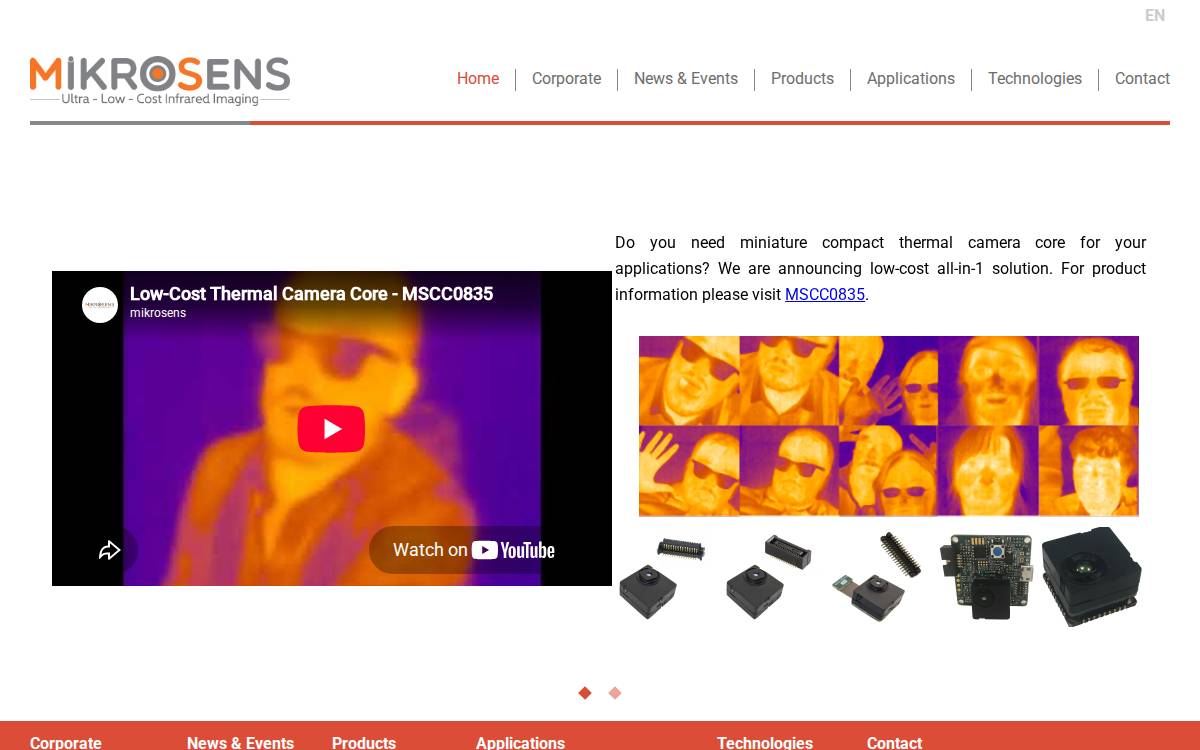The width and height of the screenshot is (1200, 750).
Task: Open the Corporate menu item
Action: (x=566, y=79)
